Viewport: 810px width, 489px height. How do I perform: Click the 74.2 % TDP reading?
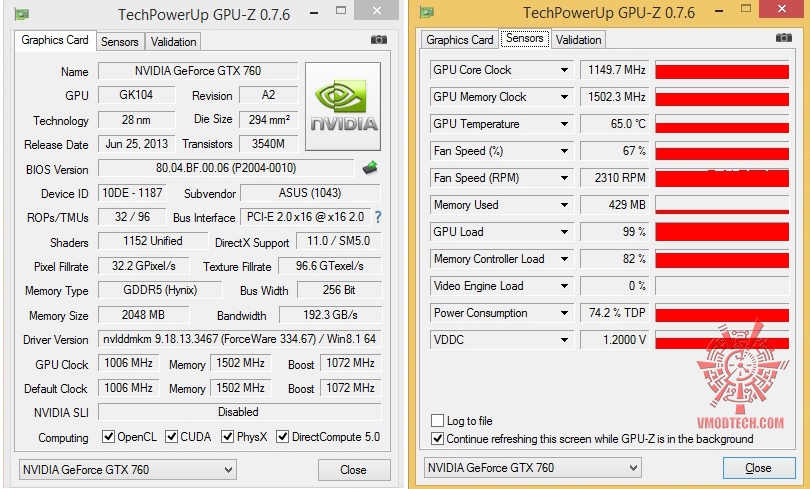(614, 313)
